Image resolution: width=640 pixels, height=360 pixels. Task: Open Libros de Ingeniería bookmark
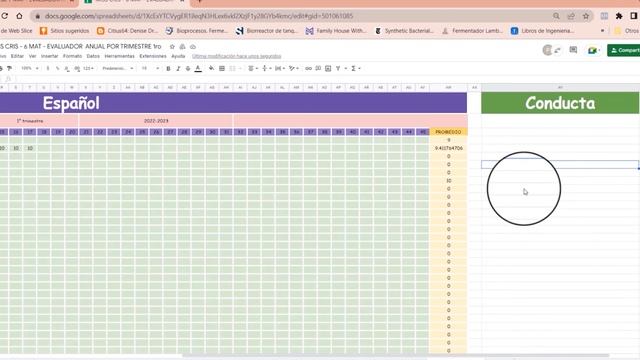click(542, 31)
